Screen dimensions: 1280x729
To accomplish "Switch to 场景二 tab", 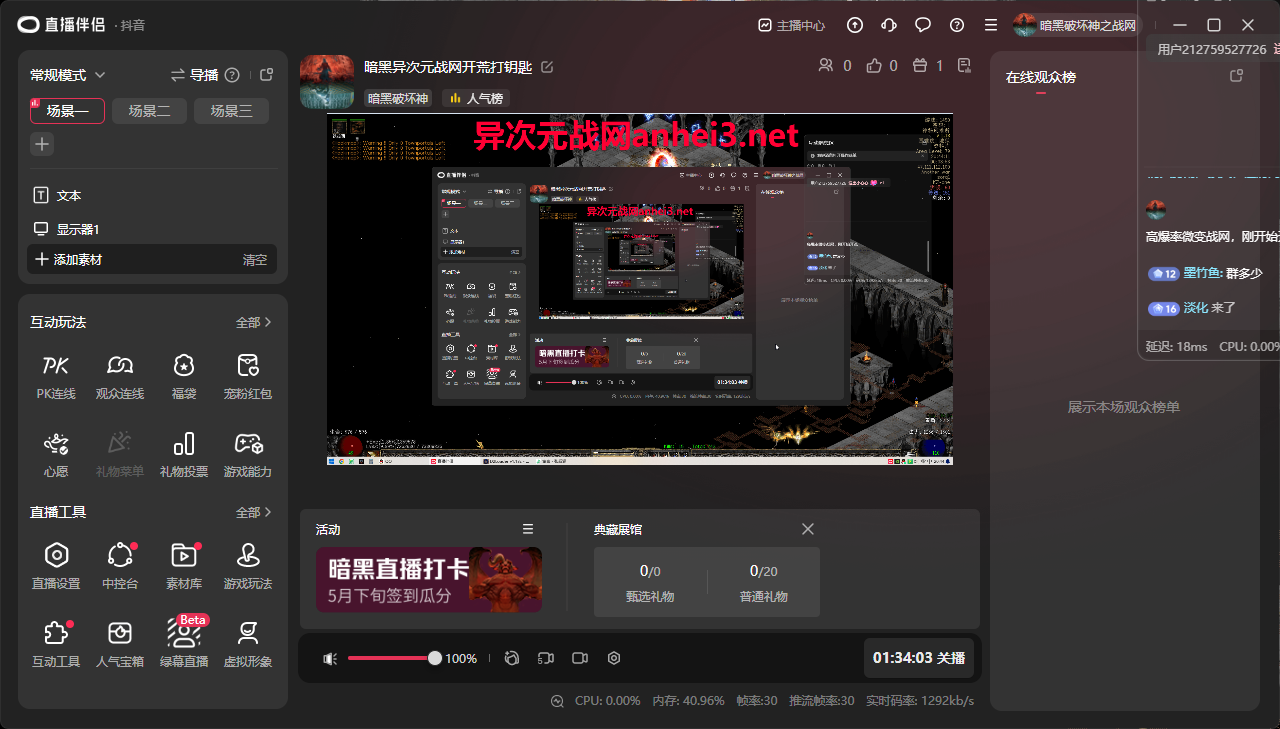I will click(149, 111).
